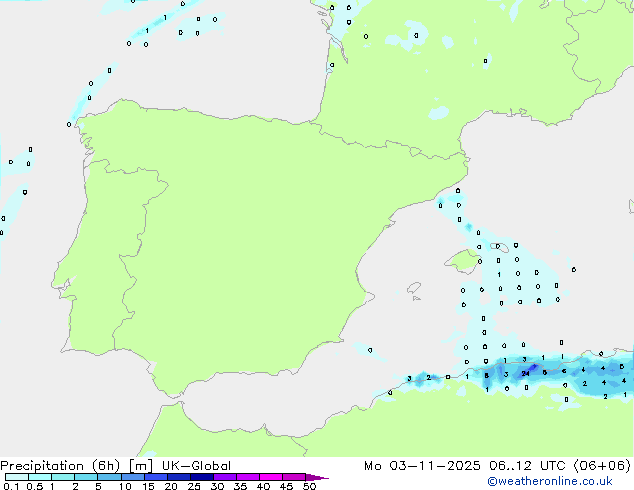This screenshot has width=634, height=490.
Task: Select the 20–25 dark blue legend swatch
Action: (x=179, y=477)
